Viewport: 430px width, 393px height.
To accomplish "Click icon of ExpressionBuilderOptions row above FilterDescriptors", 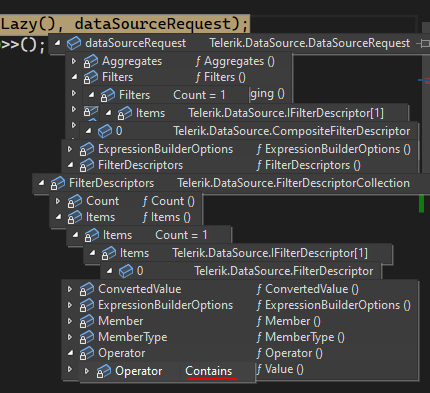I will coord(87,149).
